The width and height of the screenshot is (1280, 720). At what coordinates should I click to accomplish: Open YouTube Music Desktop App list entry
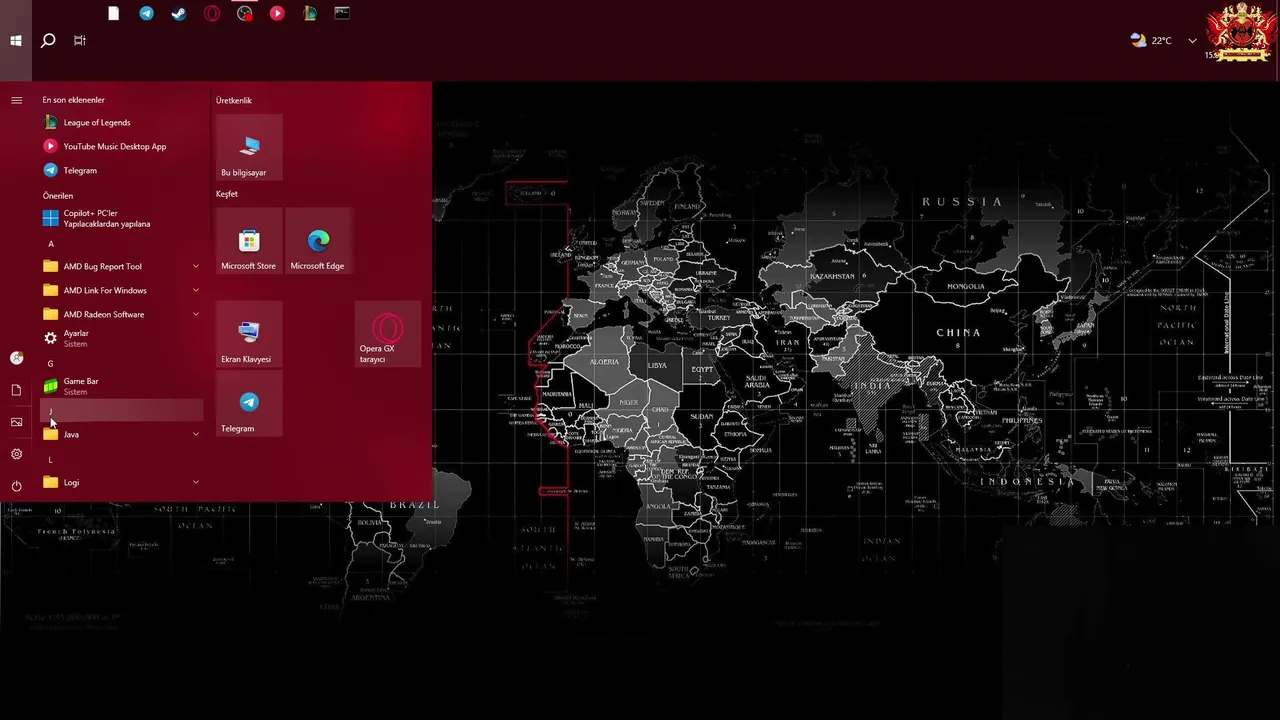click(x=122, y=146)
